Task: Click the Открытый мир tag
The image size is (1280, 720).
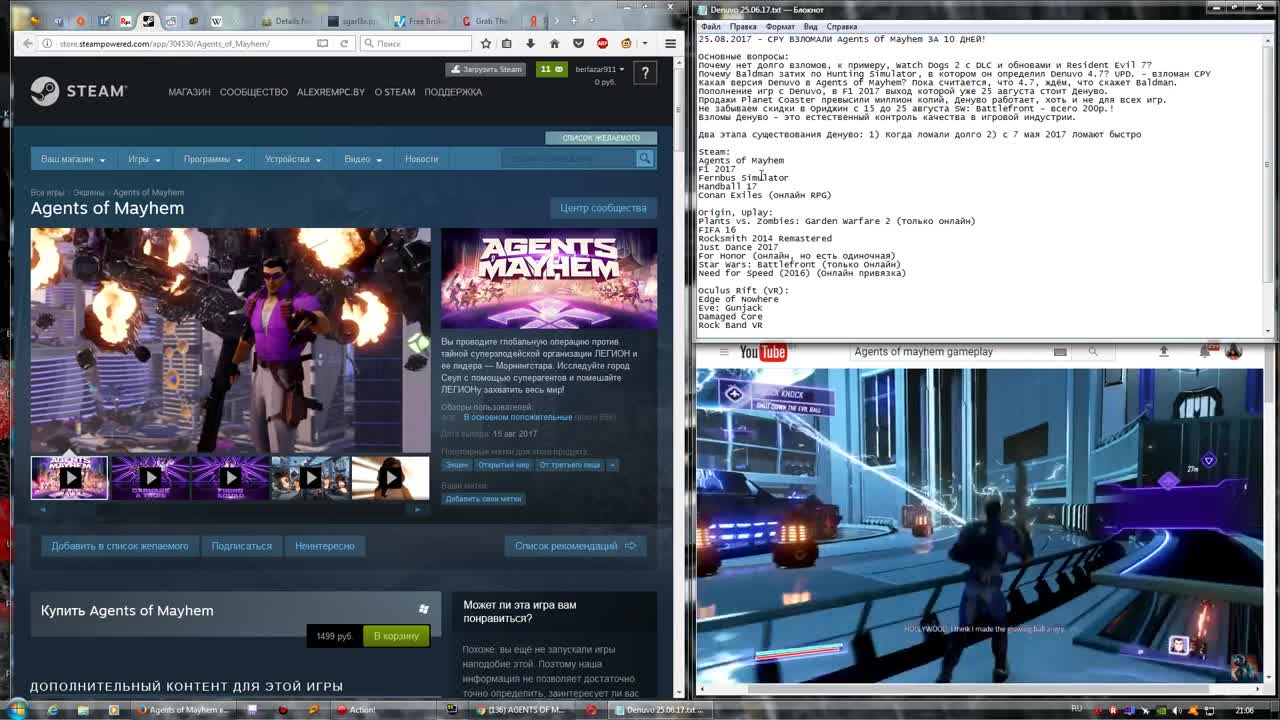Action: [x=504, y=465]
